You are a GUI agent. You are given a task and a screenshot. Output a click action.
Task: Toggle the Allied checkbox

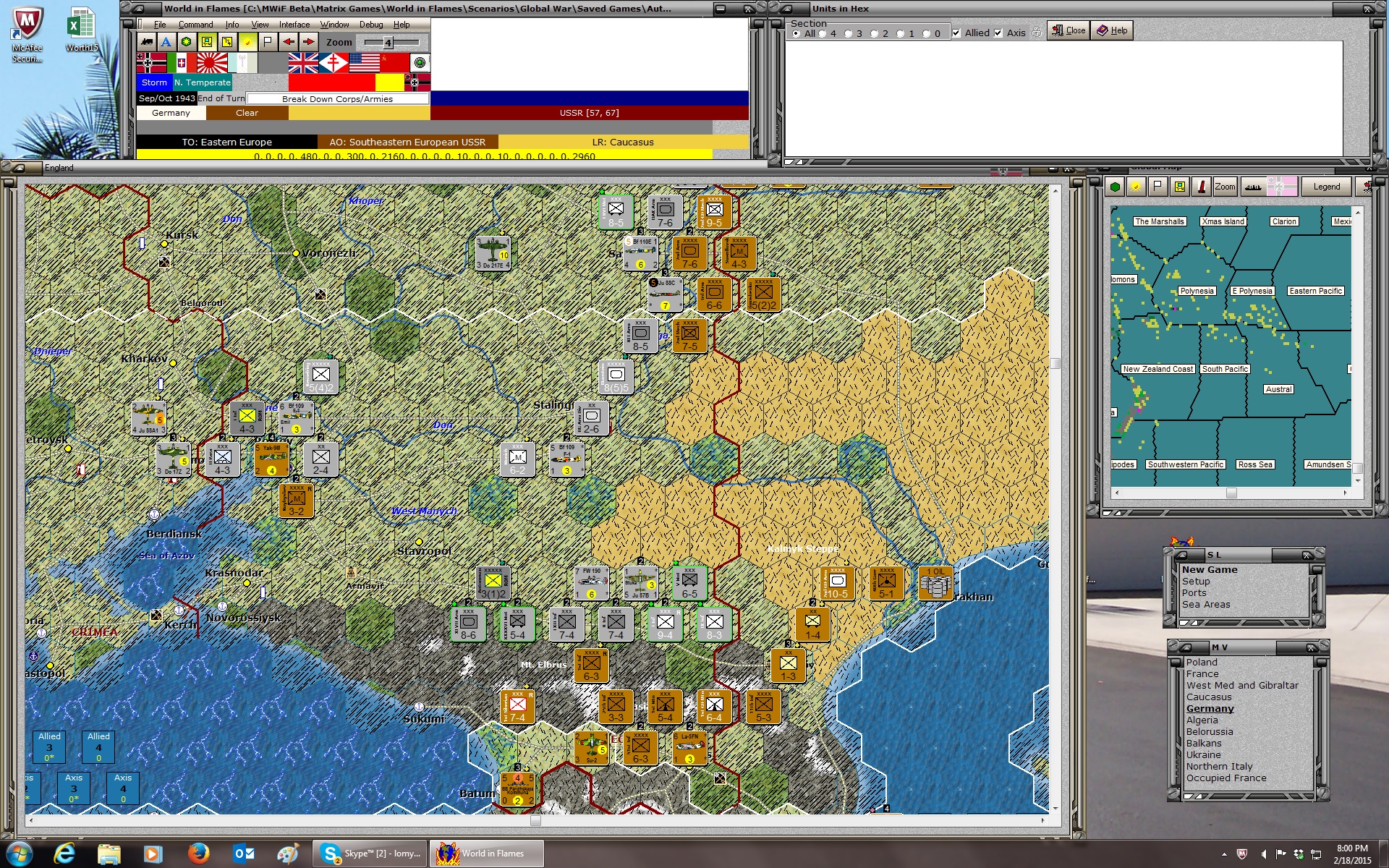956,33
